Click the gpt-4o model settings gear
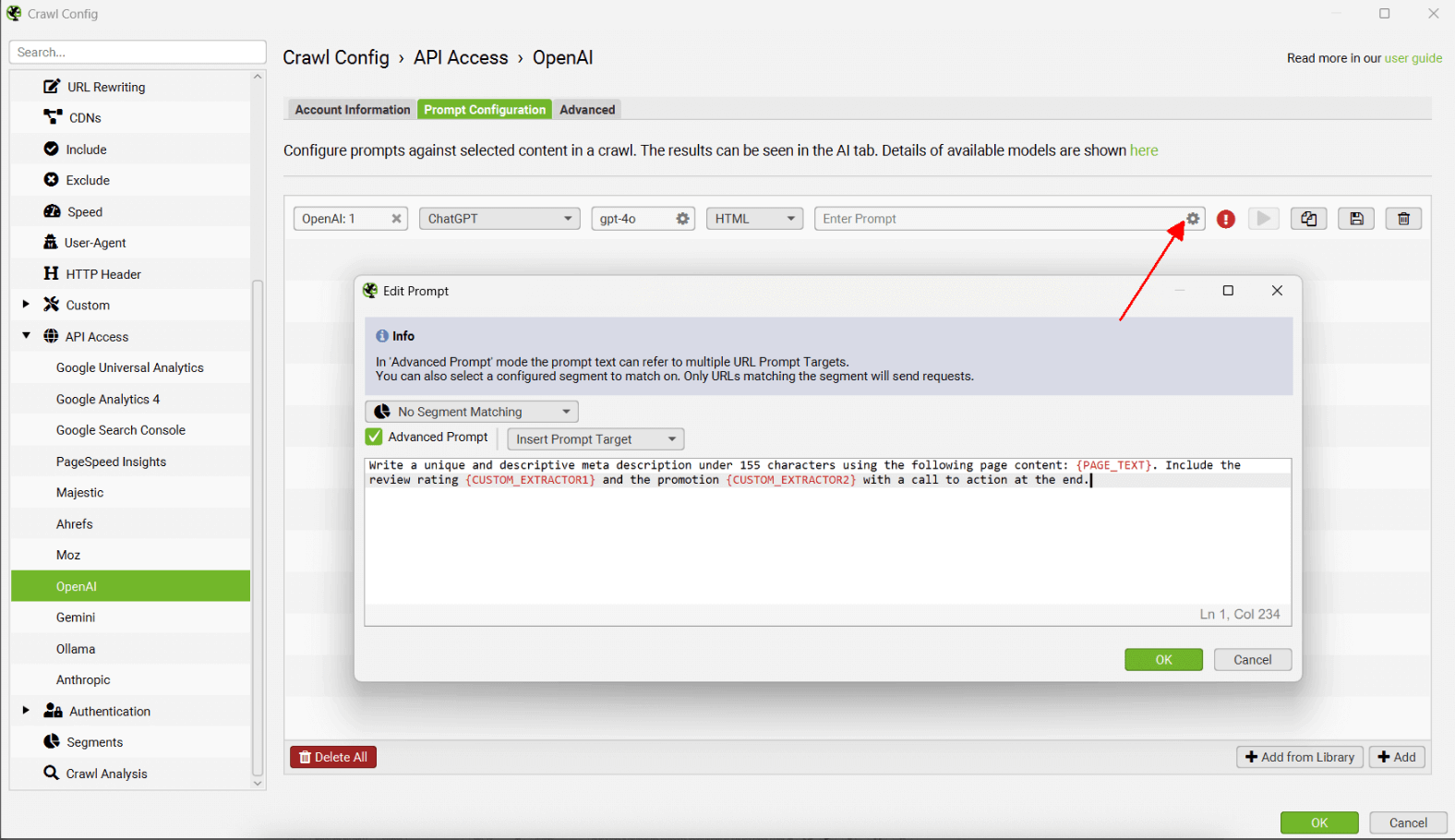The width and height of the screenshot is (1455, 840). coord(682,219)
